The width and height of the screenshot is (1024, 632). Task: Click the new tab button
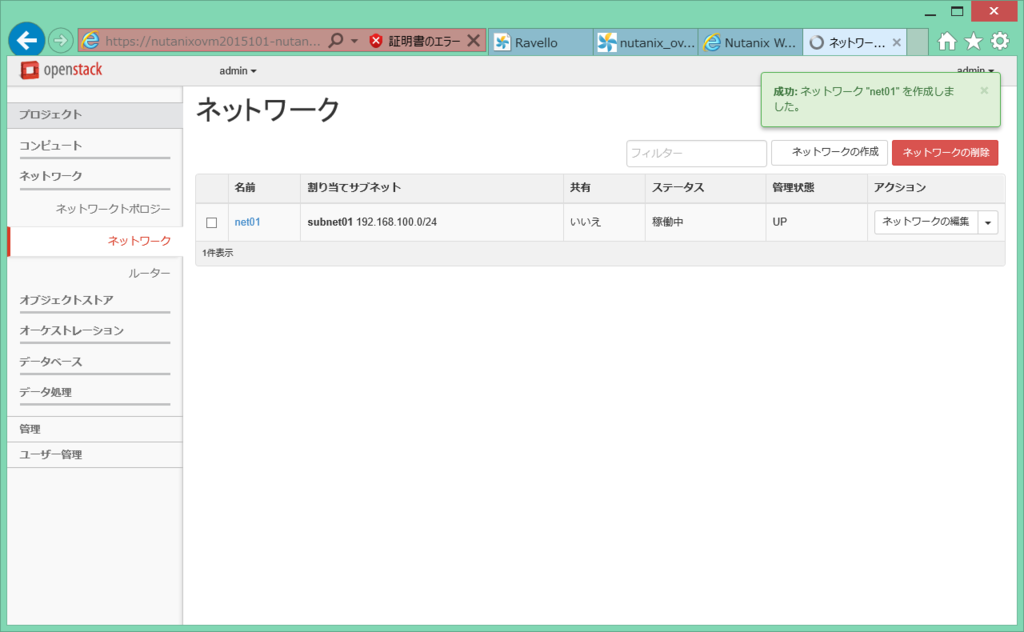pos(918,42)
